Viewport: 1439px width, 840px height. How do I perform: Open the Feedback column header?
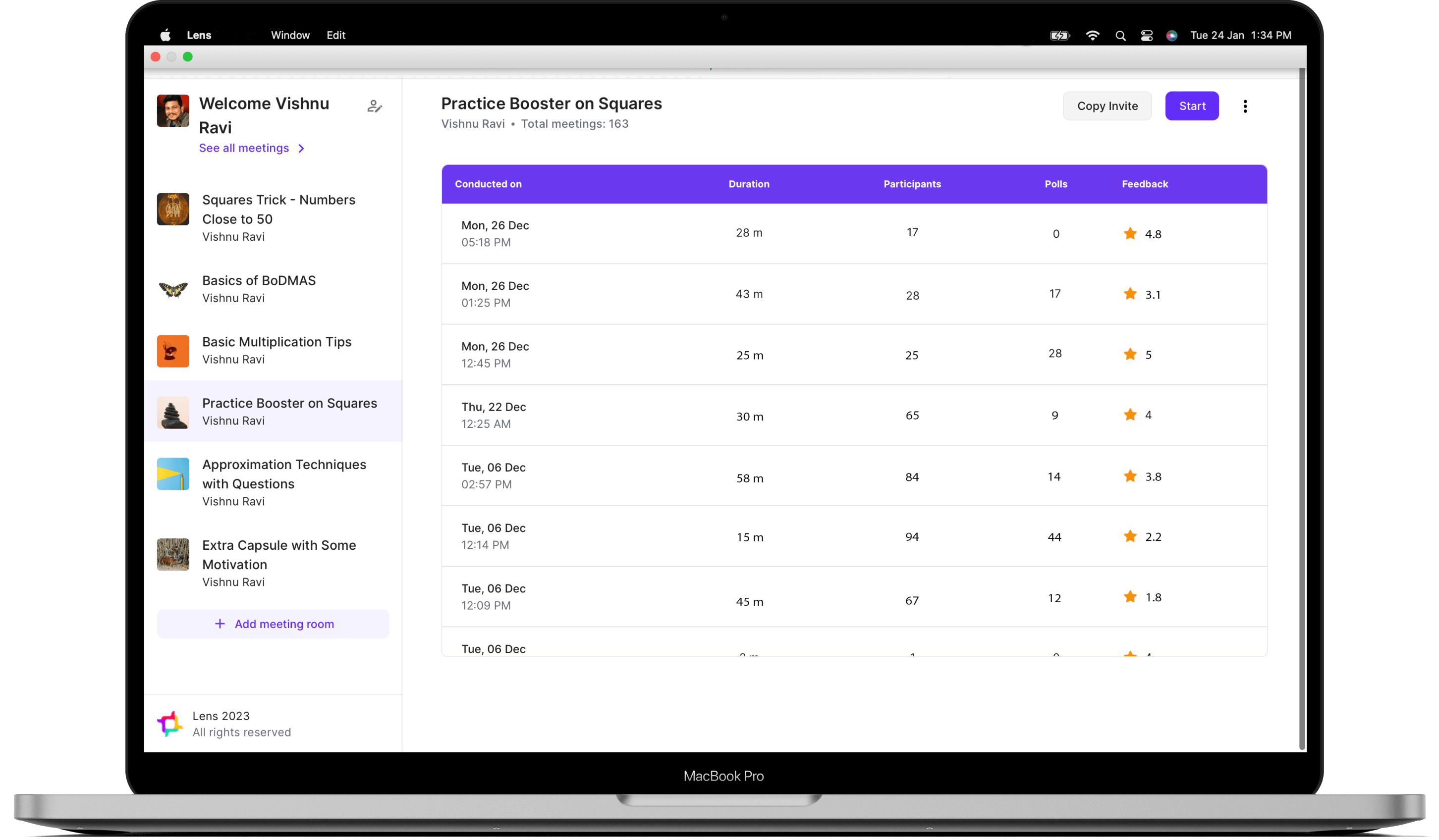click(x=1144, y=184)
